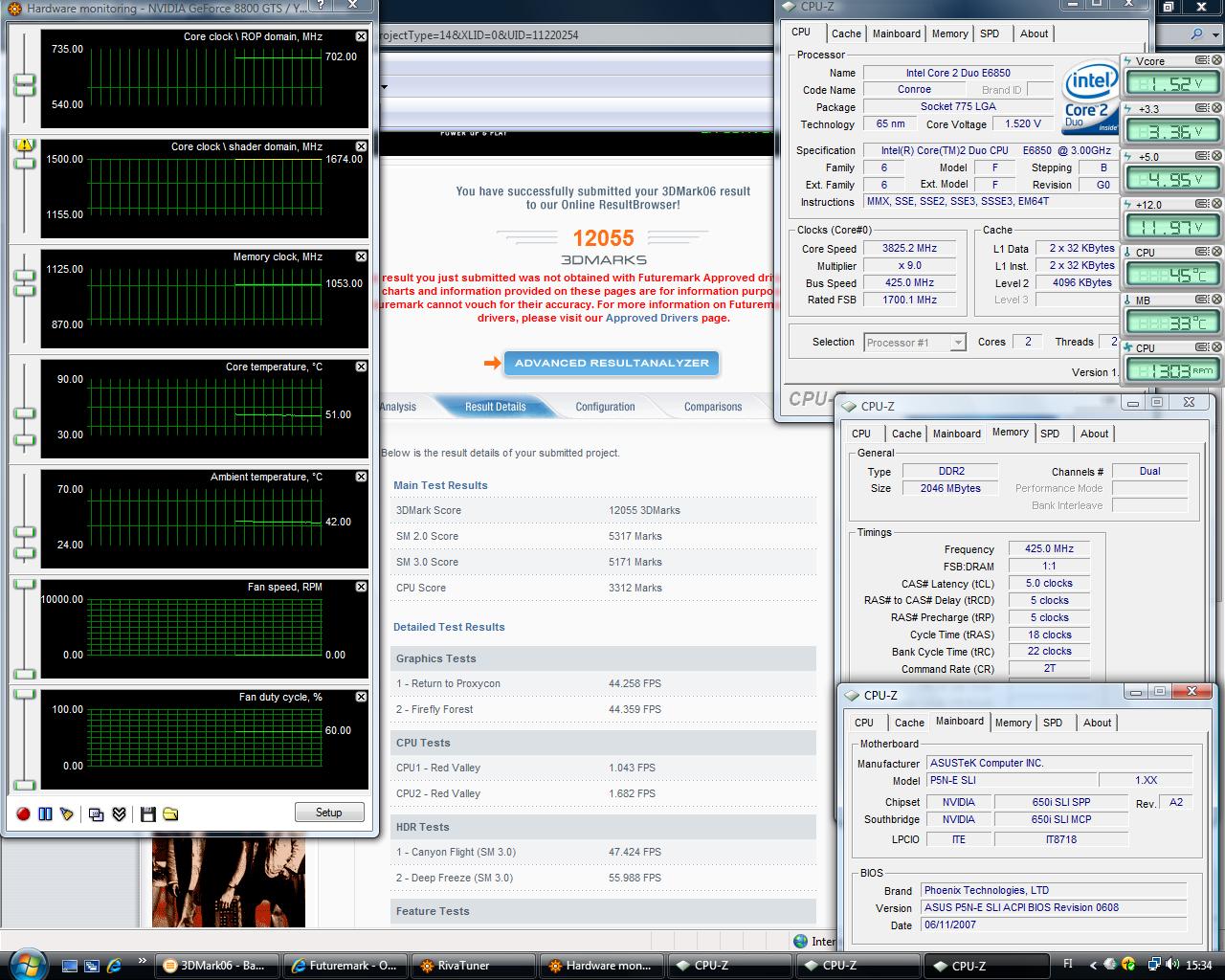This screenshot has width=1225, height=980.
Task: Close the +12.0 voltage sensor widget
Action: point(1216,205)
